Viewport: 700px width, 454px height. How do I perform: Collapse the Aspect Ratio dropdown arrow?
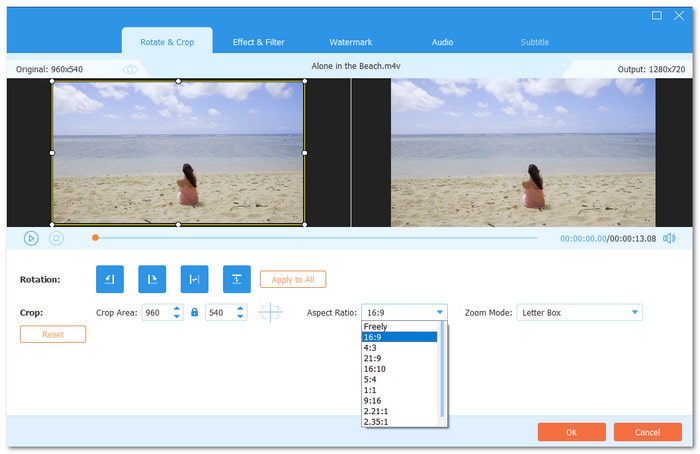pyautogui.click(x=440, y=312)
